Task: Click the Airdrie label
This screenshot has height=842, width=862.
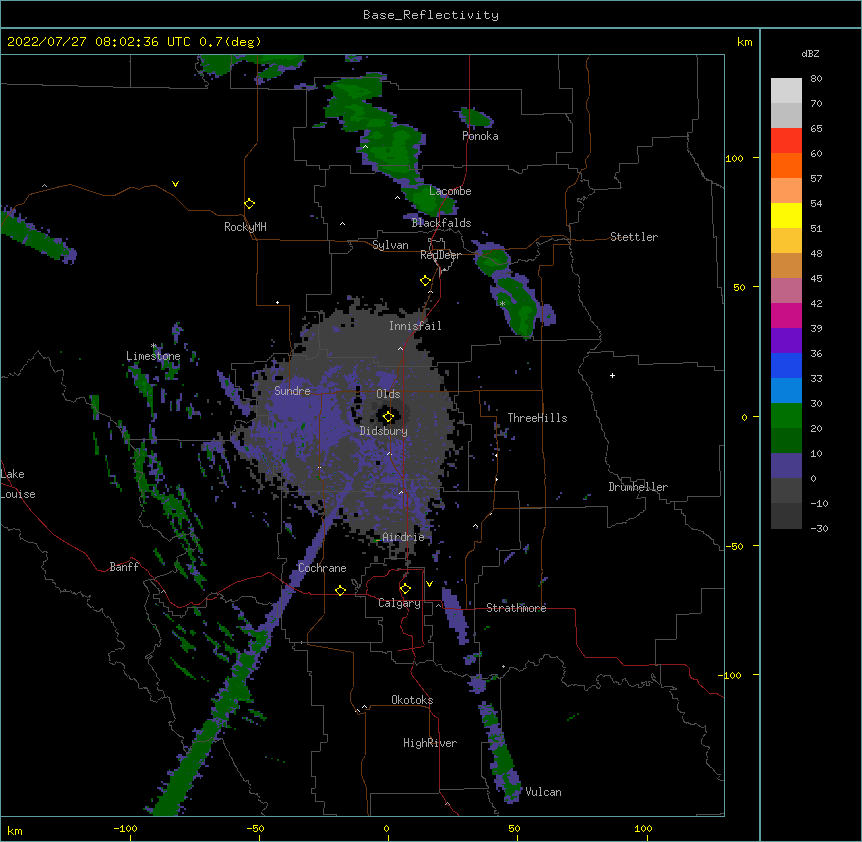Action: pyautogui.click(x=403, y=537)
